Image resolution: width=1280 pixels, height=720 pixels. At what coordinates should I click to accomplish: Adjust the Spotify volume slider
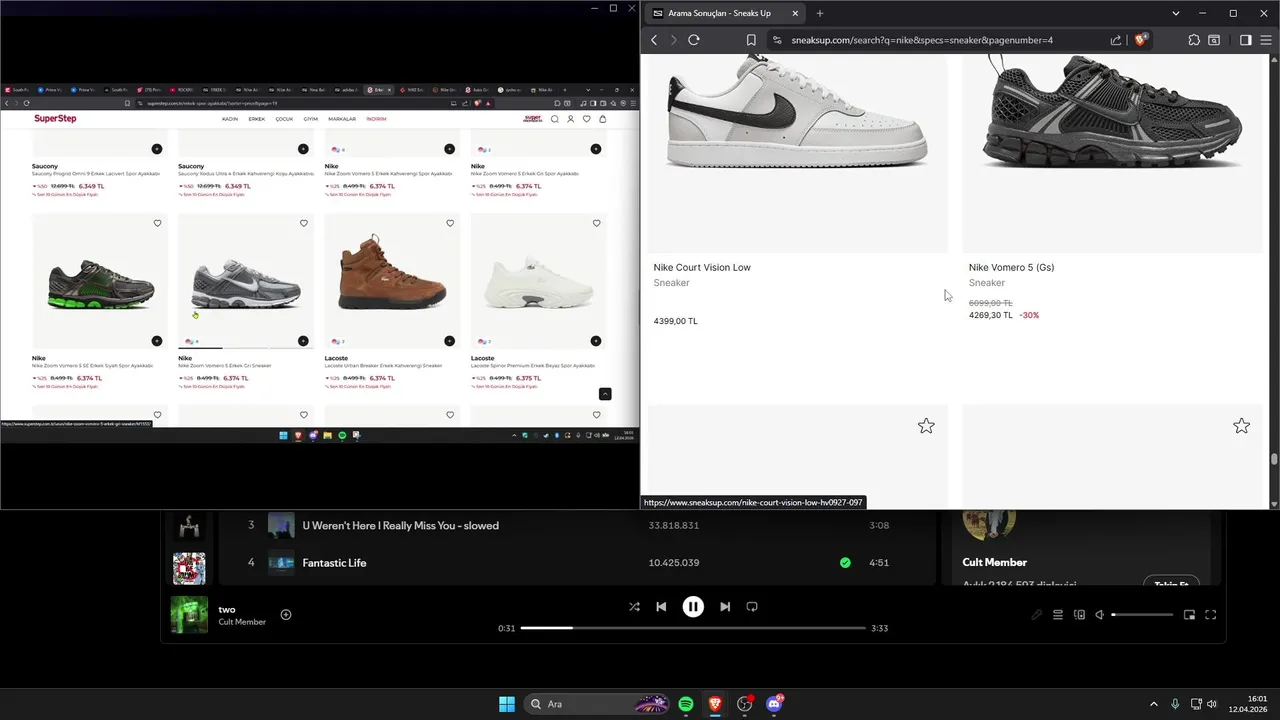tap(1142, 615)
